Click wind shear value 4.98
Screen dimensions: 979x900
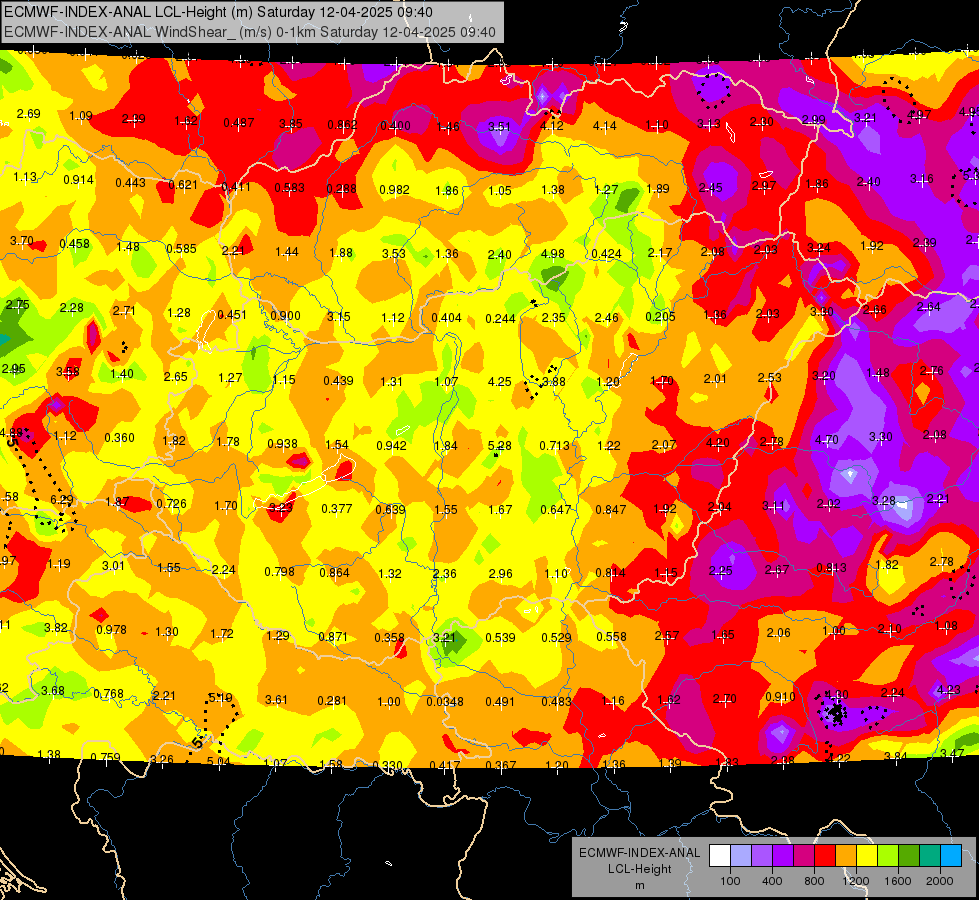pyautogui.click(x=553, y=254)
